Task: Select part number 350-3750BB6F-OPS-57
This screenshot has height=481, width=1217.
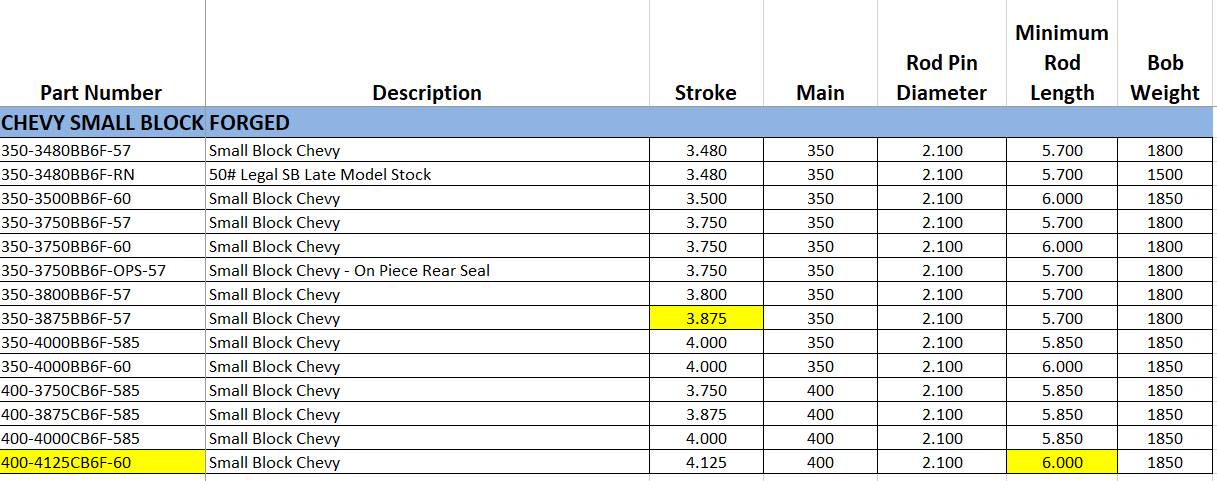Action: tap(83, 271)
